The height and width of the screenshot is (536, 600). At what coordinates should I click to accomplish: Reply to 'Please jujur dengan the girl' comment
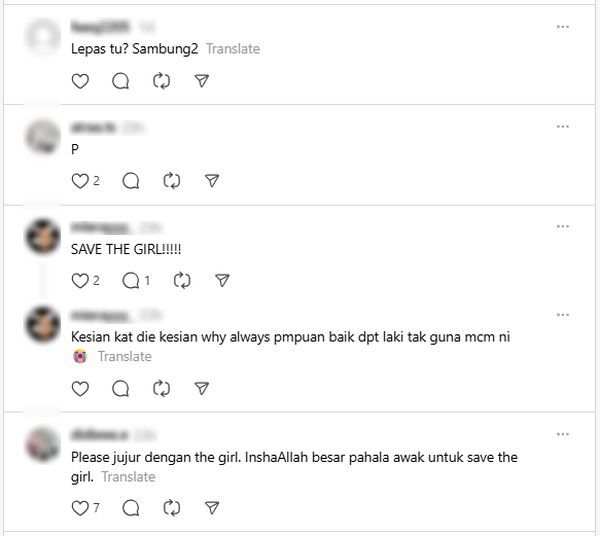click(131, 508)
